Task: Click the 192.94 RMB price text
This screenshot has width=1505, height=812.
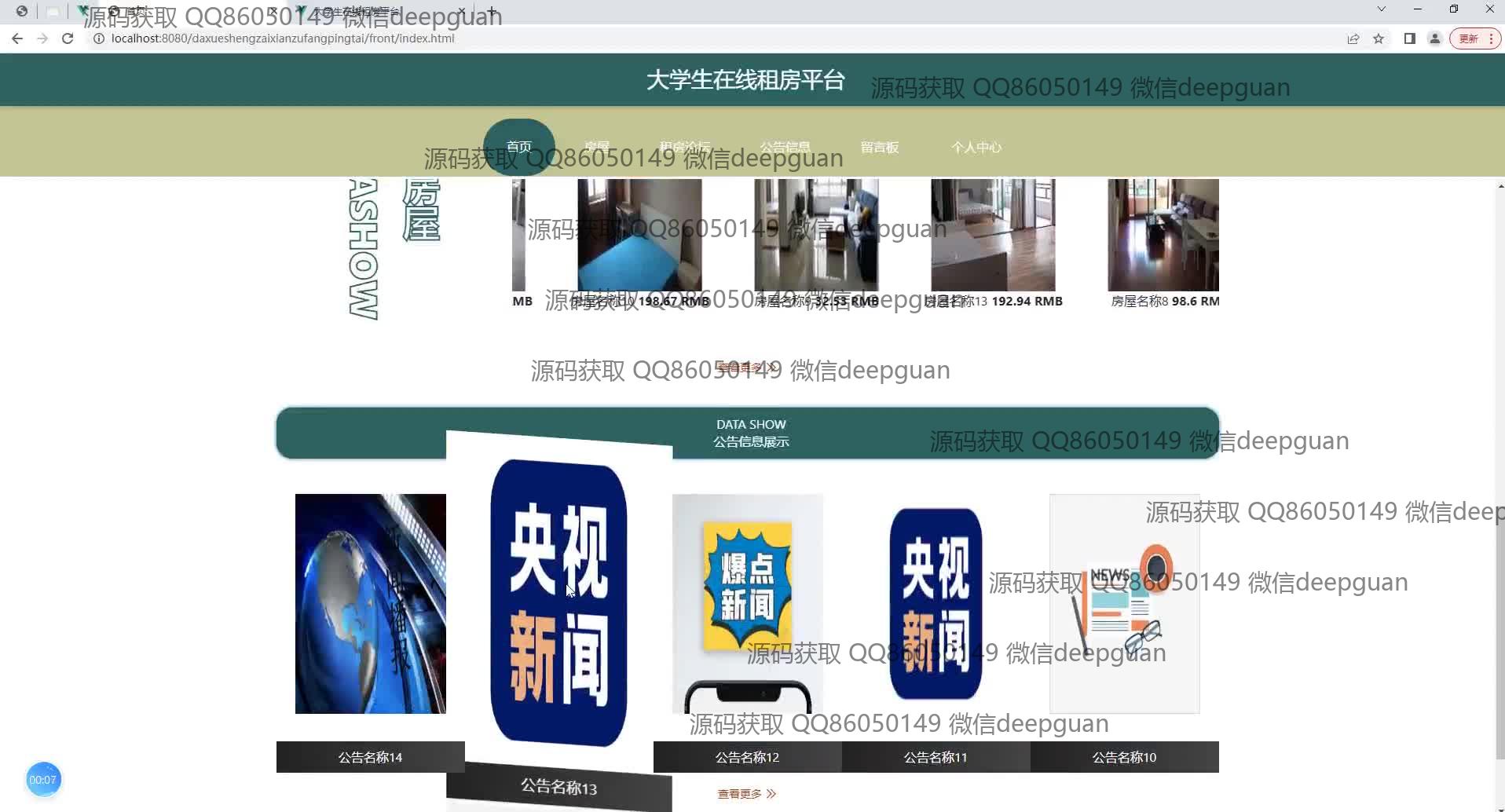Action: pos(1027,301)
